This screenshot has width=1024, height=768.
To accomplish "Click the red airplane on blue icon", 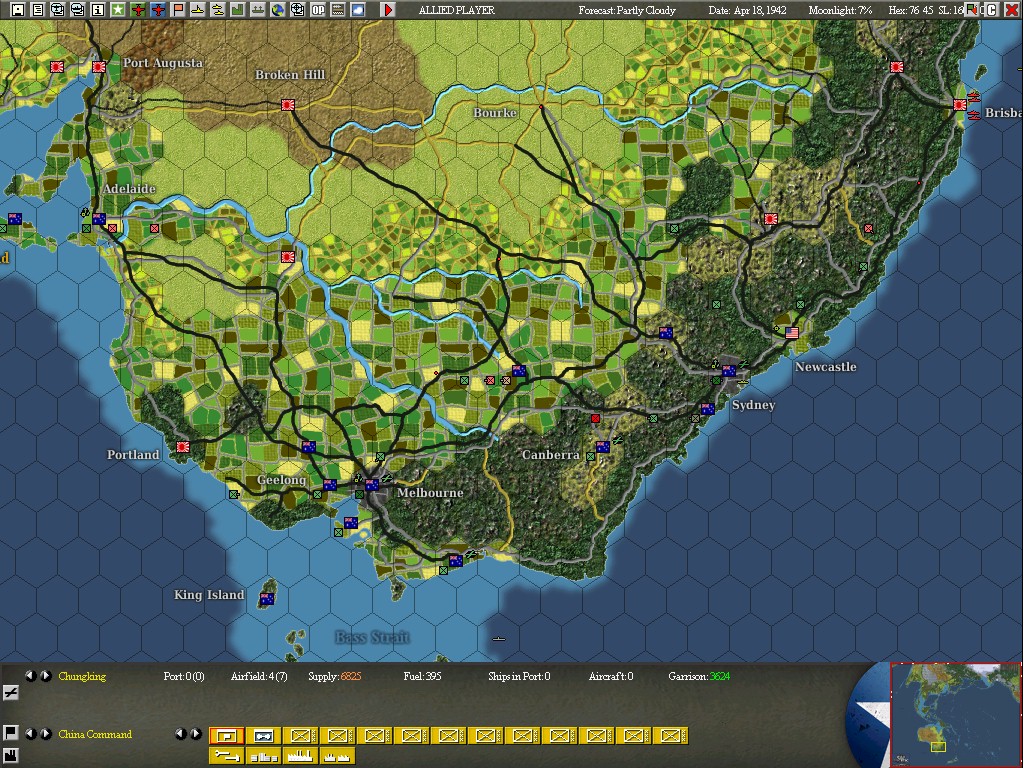I will [x=157, y=9].
